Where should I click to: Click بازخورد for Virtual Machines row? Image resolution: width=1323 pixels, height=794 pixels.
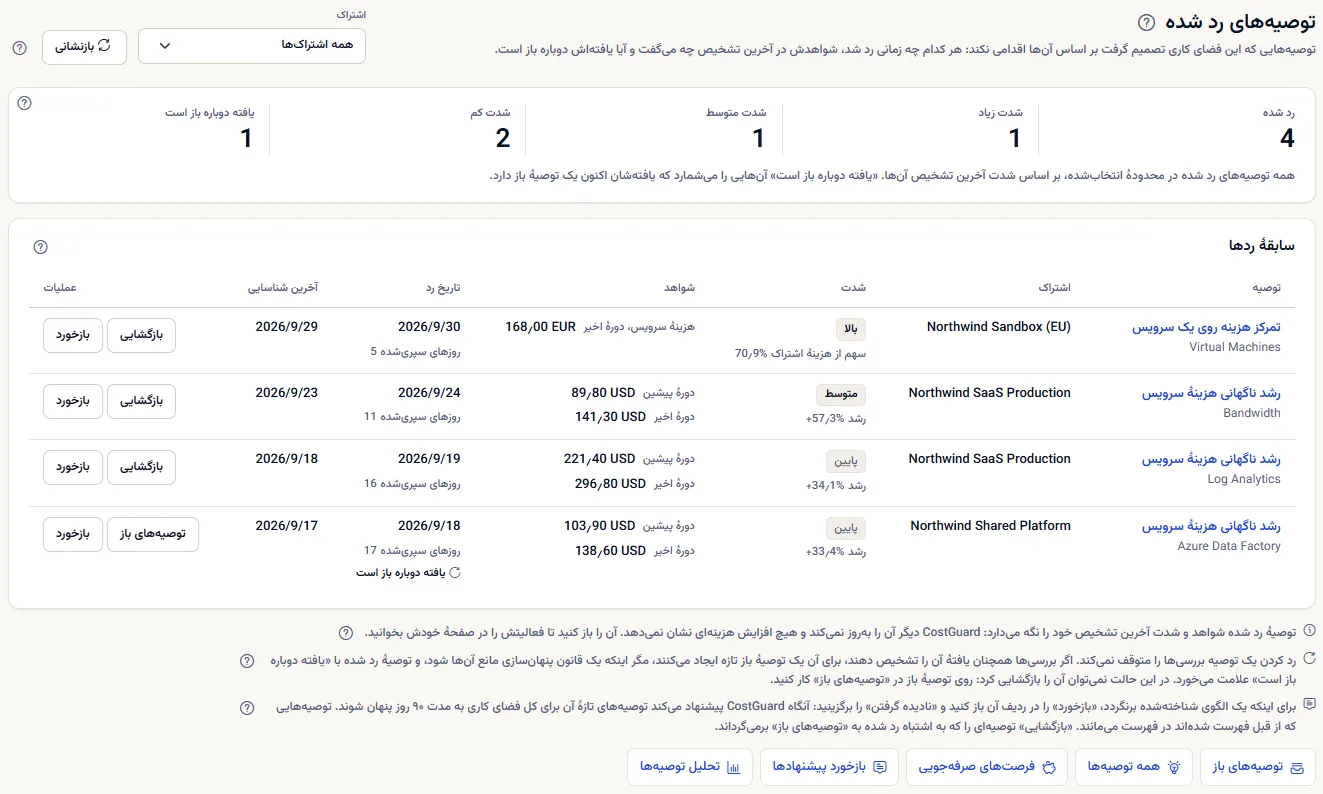pyautogui.click(x=72, y=335)
